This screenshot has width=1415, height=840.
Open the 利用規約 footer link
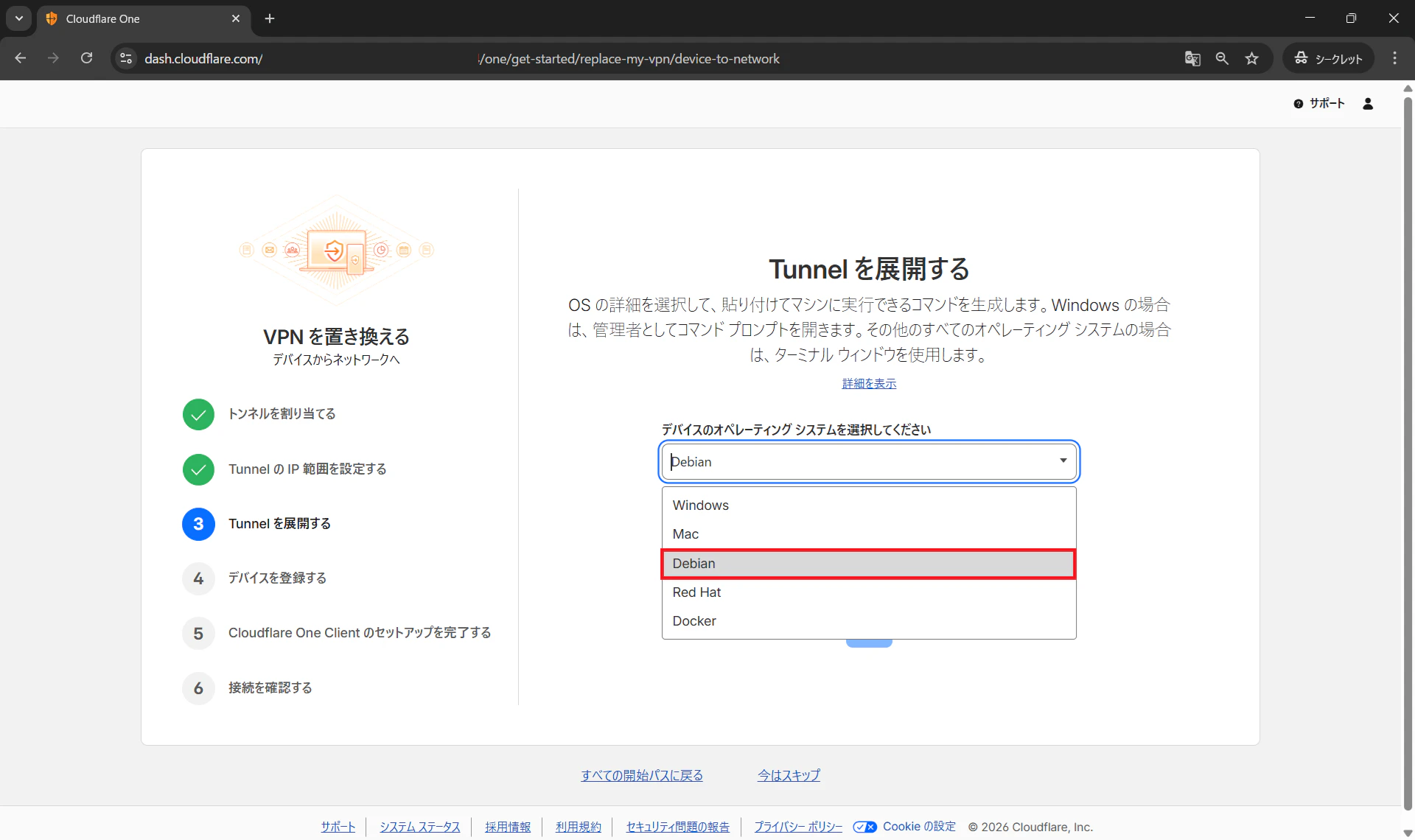[579, 827]
